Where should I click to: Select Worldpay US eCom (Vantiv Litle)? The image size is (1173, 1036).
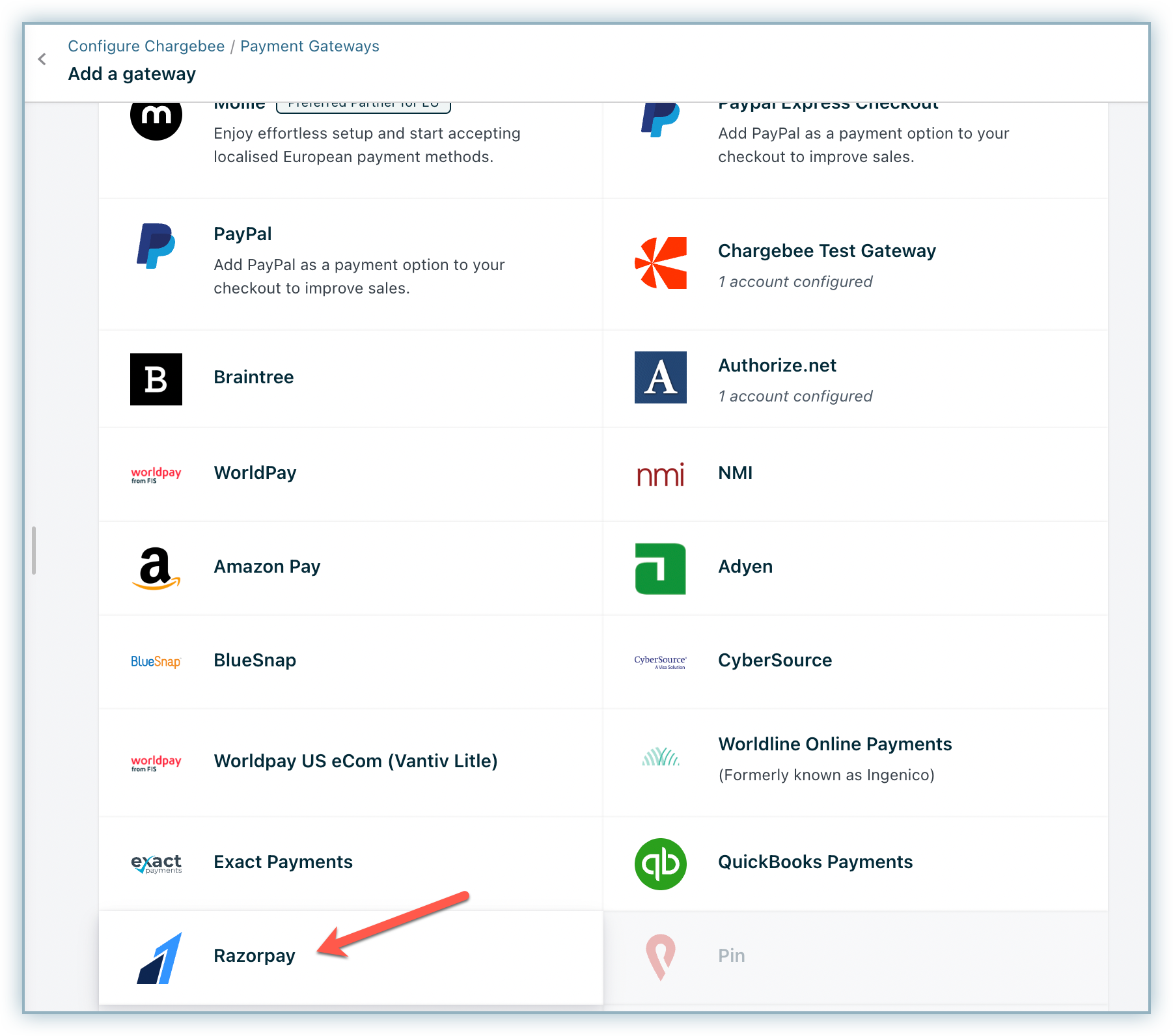coord(355,761)
